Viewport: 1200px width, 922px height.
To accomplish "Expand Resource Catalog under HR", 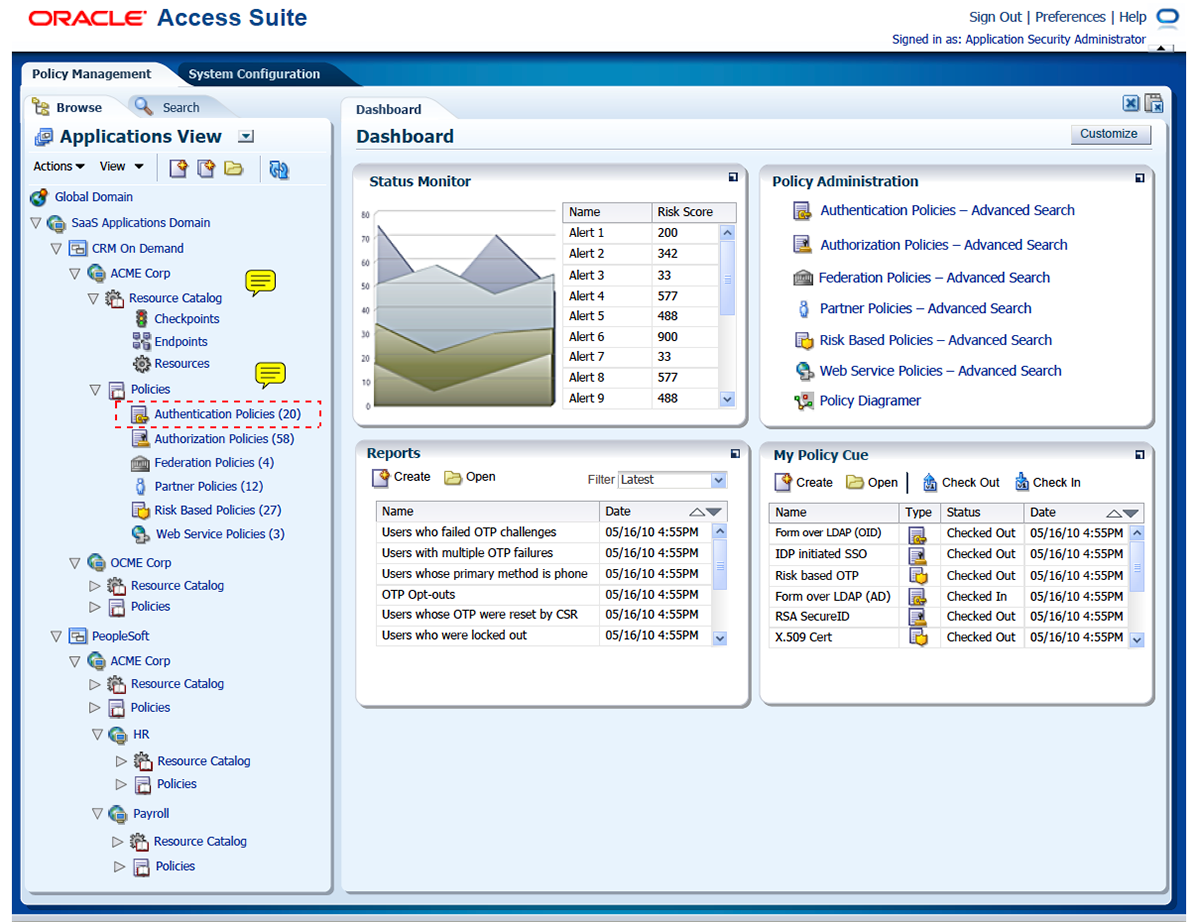I will pyautogui.click(x=121, y=761).
